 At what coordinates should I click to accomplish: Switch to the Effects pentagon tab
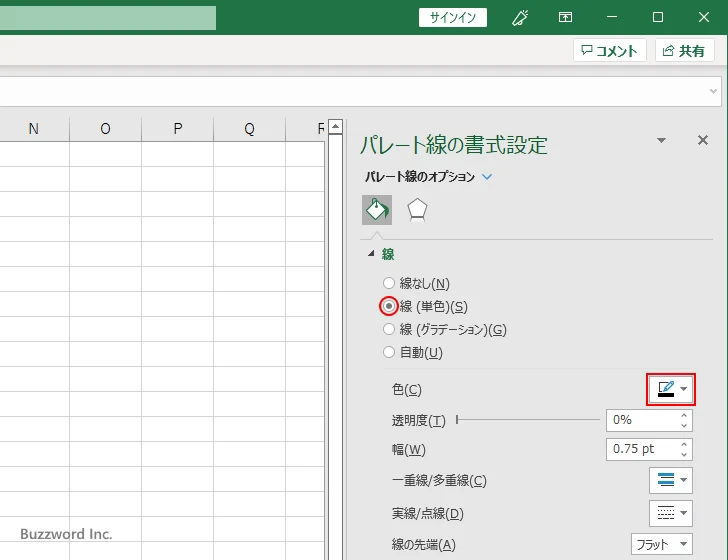[x=417, y=210]
